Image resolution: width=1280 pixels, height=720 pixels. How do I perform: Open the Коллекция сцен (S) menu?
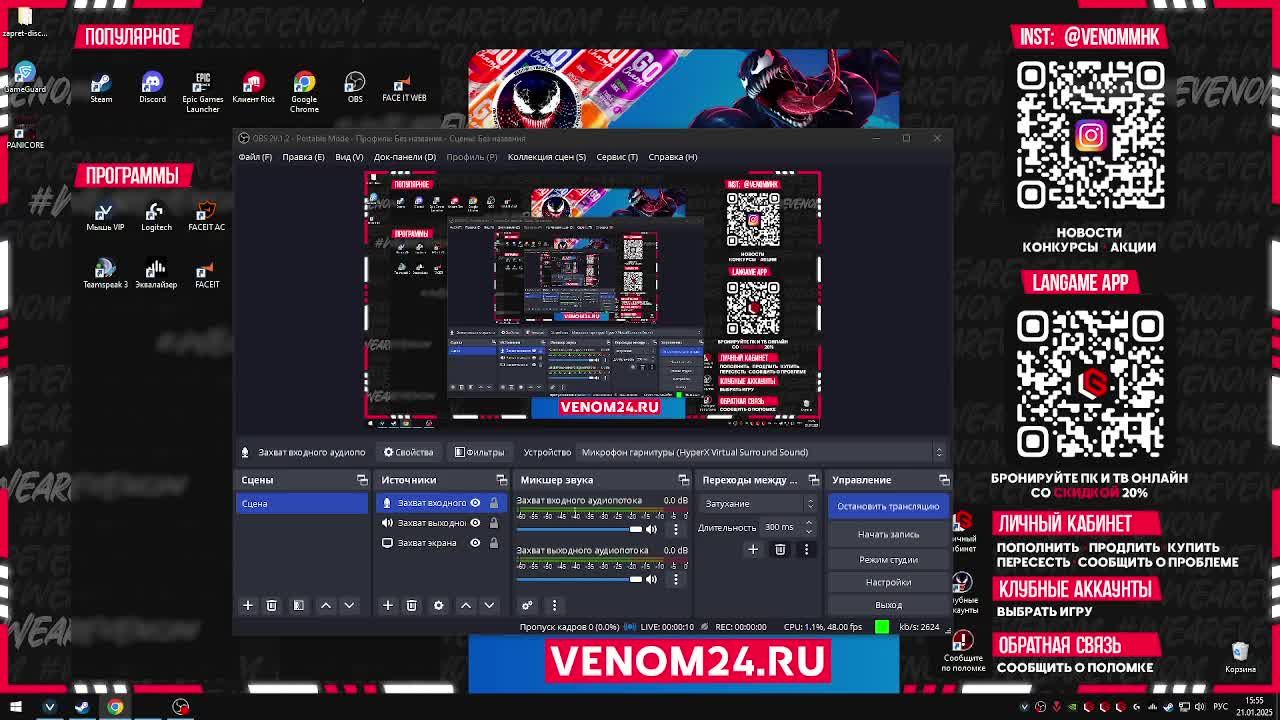point(547,157)
